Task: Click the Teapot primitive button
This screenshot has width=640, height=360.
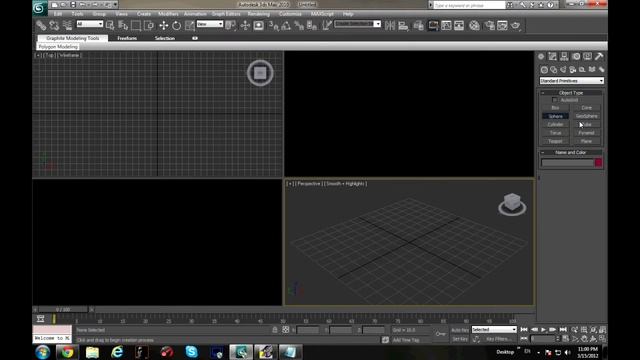Action: pyautogui.click(x=555, y=141)
